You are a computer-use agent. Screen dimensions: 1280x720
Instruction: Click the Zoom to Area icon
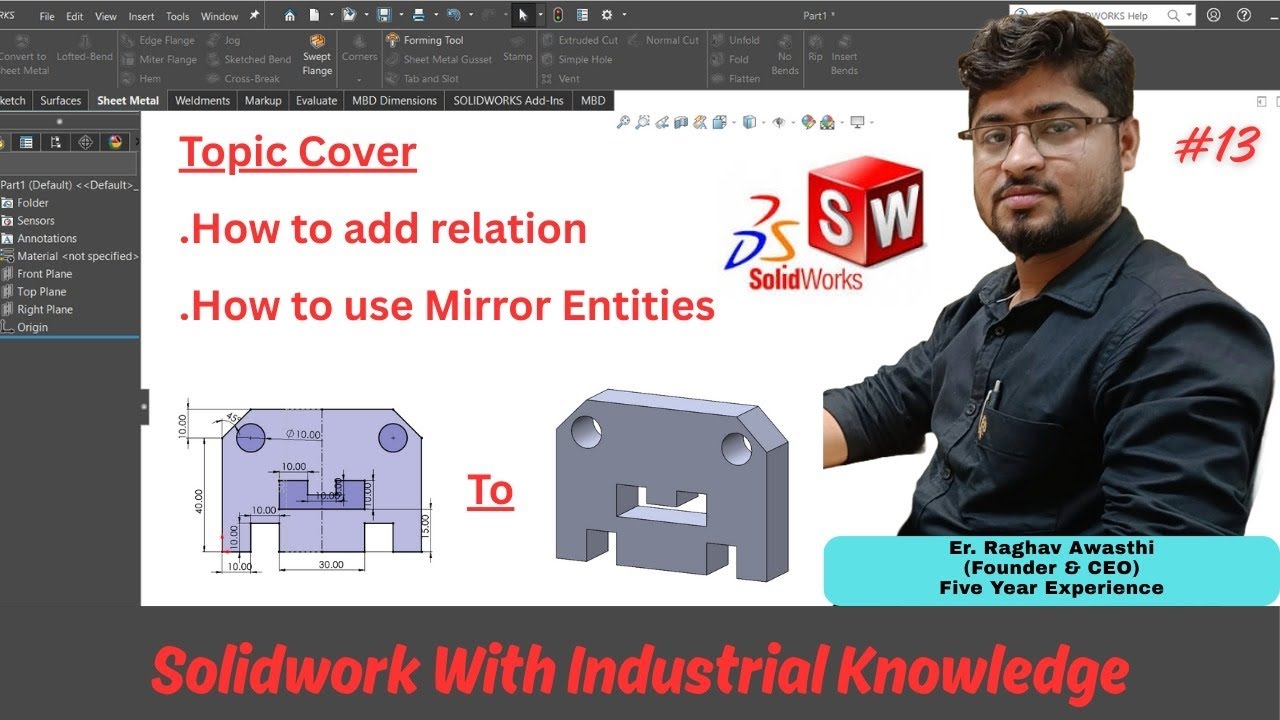(643, 122)
